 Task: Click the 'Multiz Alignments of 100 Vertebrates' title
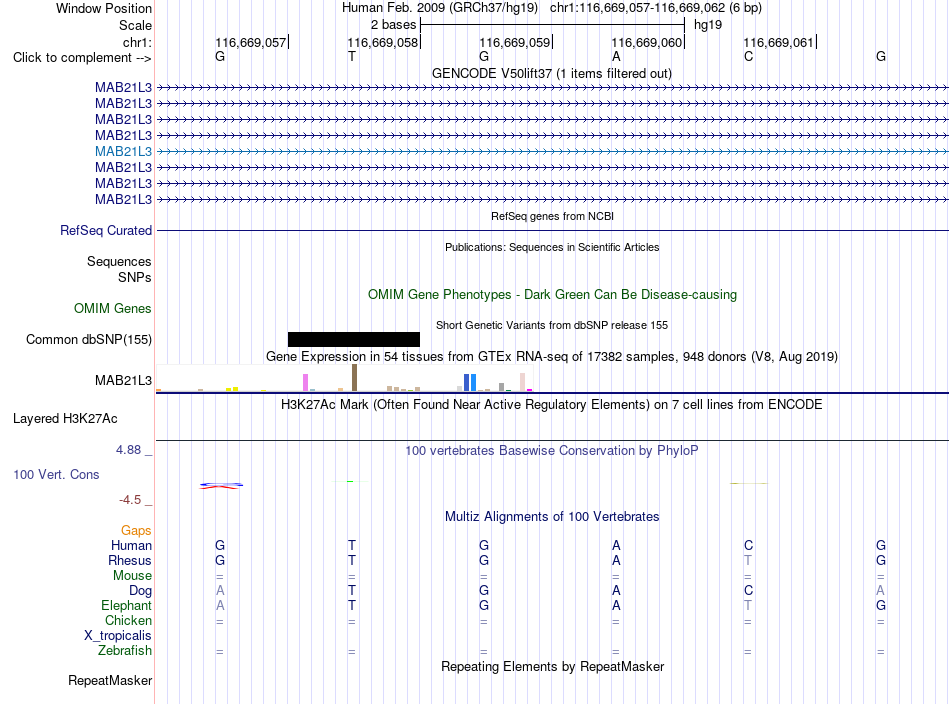click(x=552, y=516)
